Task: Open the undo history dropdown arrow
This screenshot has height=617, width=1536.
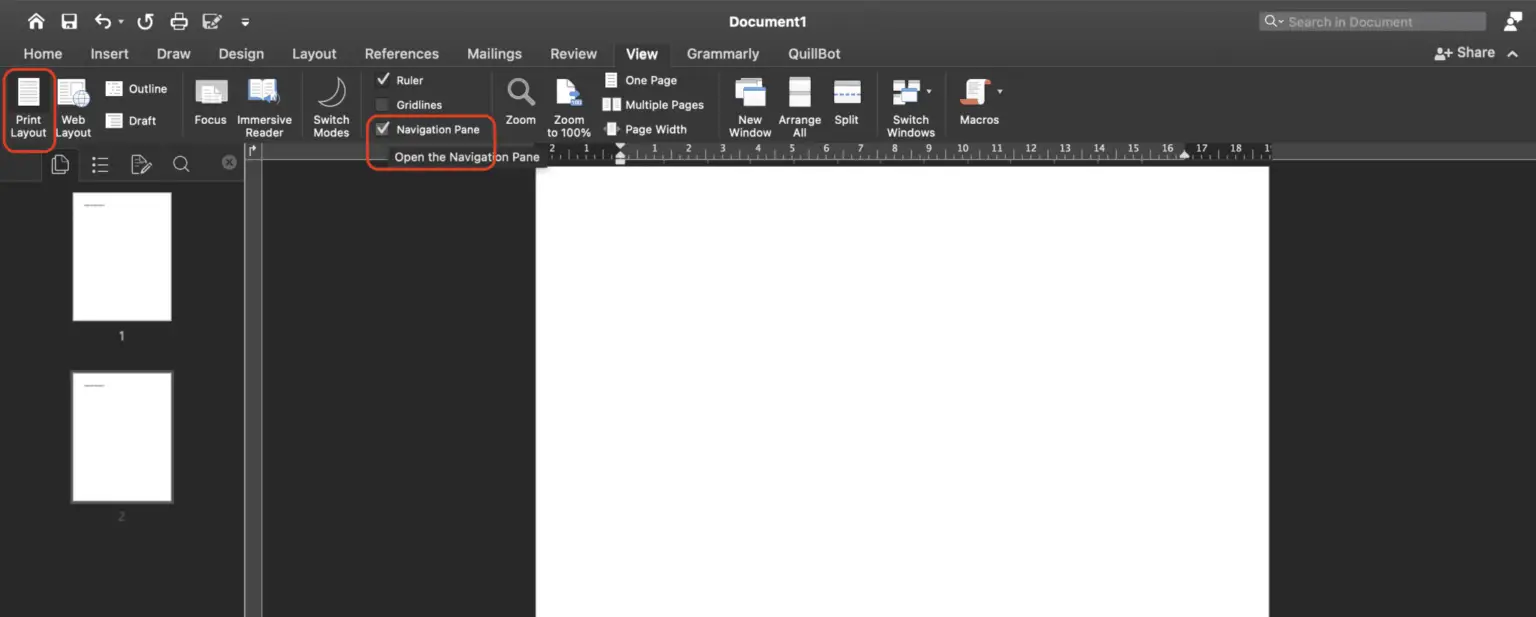Action: pyautogui.click(x=121, y=22)
